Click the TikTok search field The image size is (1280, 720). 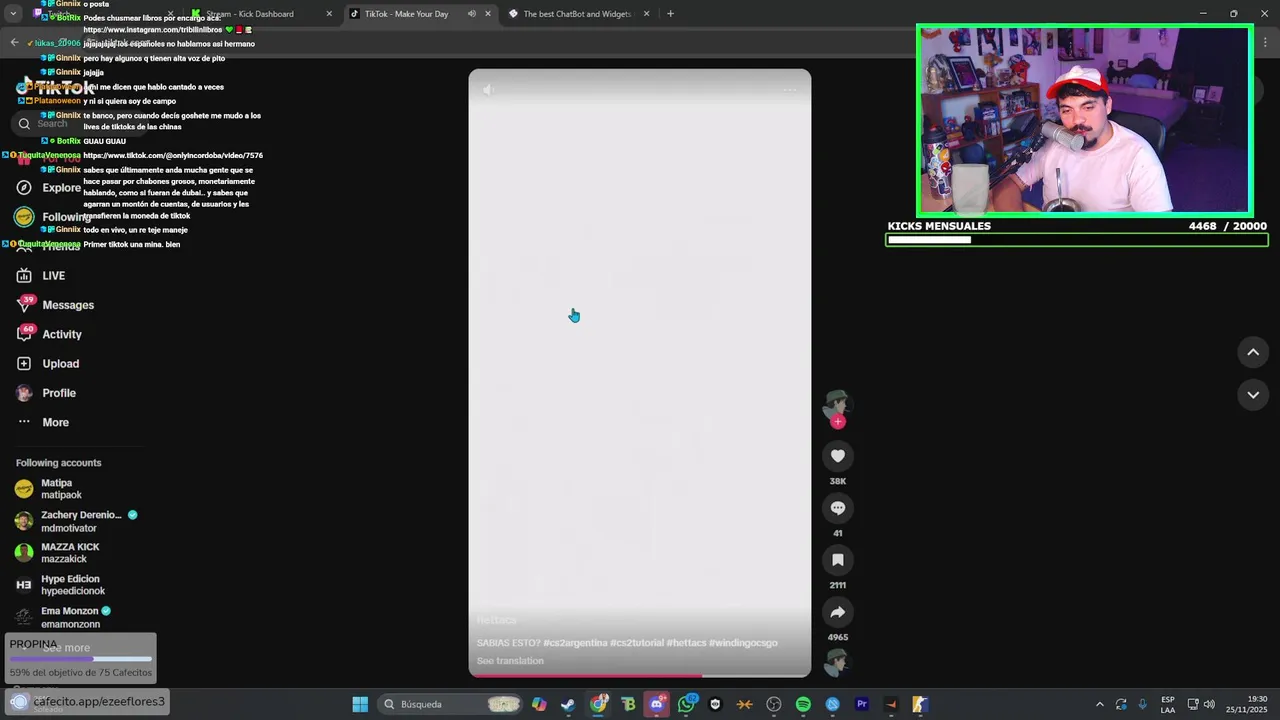pyautogui.click(x=80, y=124)
